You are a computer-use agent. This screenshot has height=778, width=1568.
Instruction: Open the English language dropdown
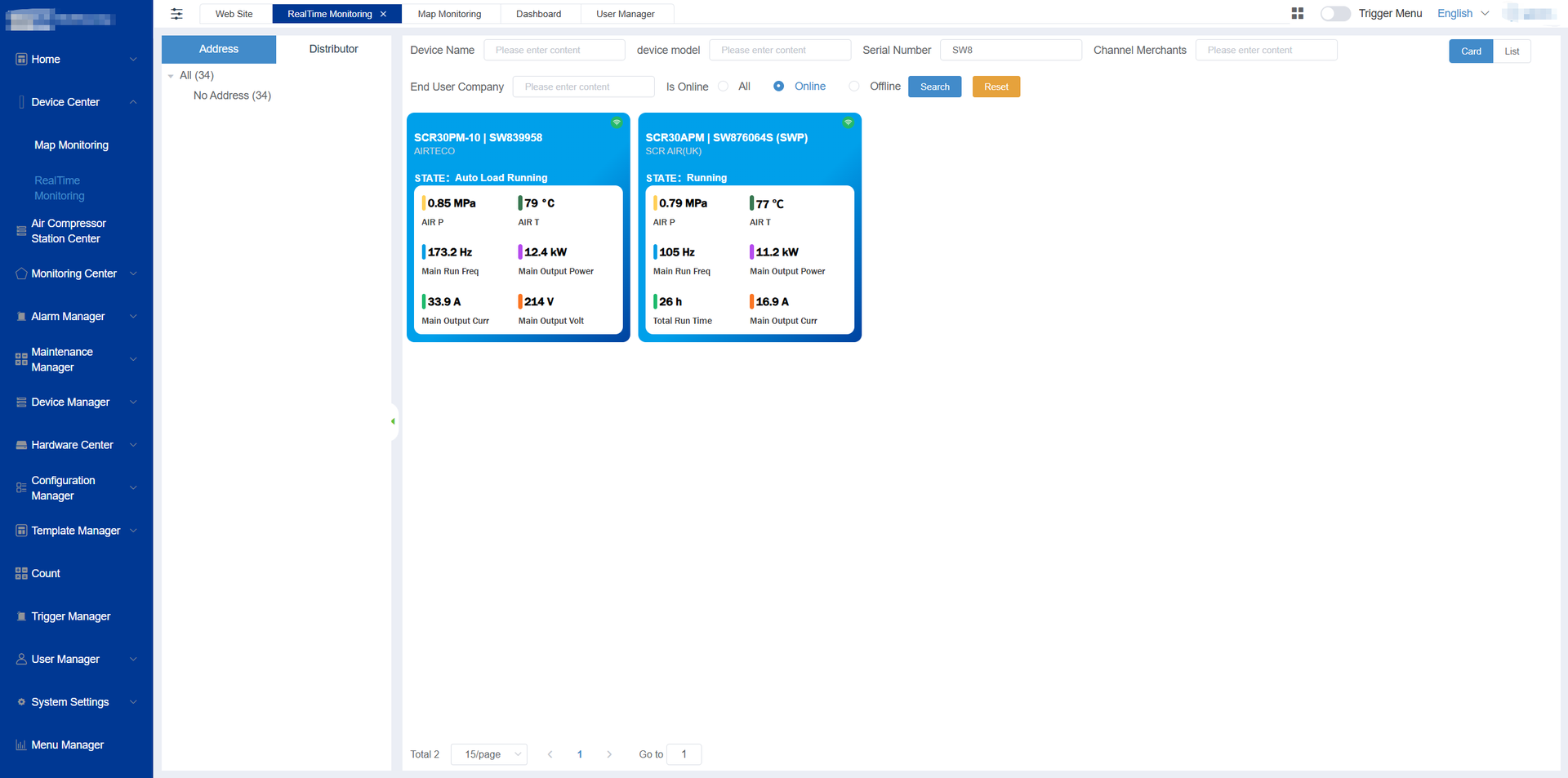(1463, 14)
